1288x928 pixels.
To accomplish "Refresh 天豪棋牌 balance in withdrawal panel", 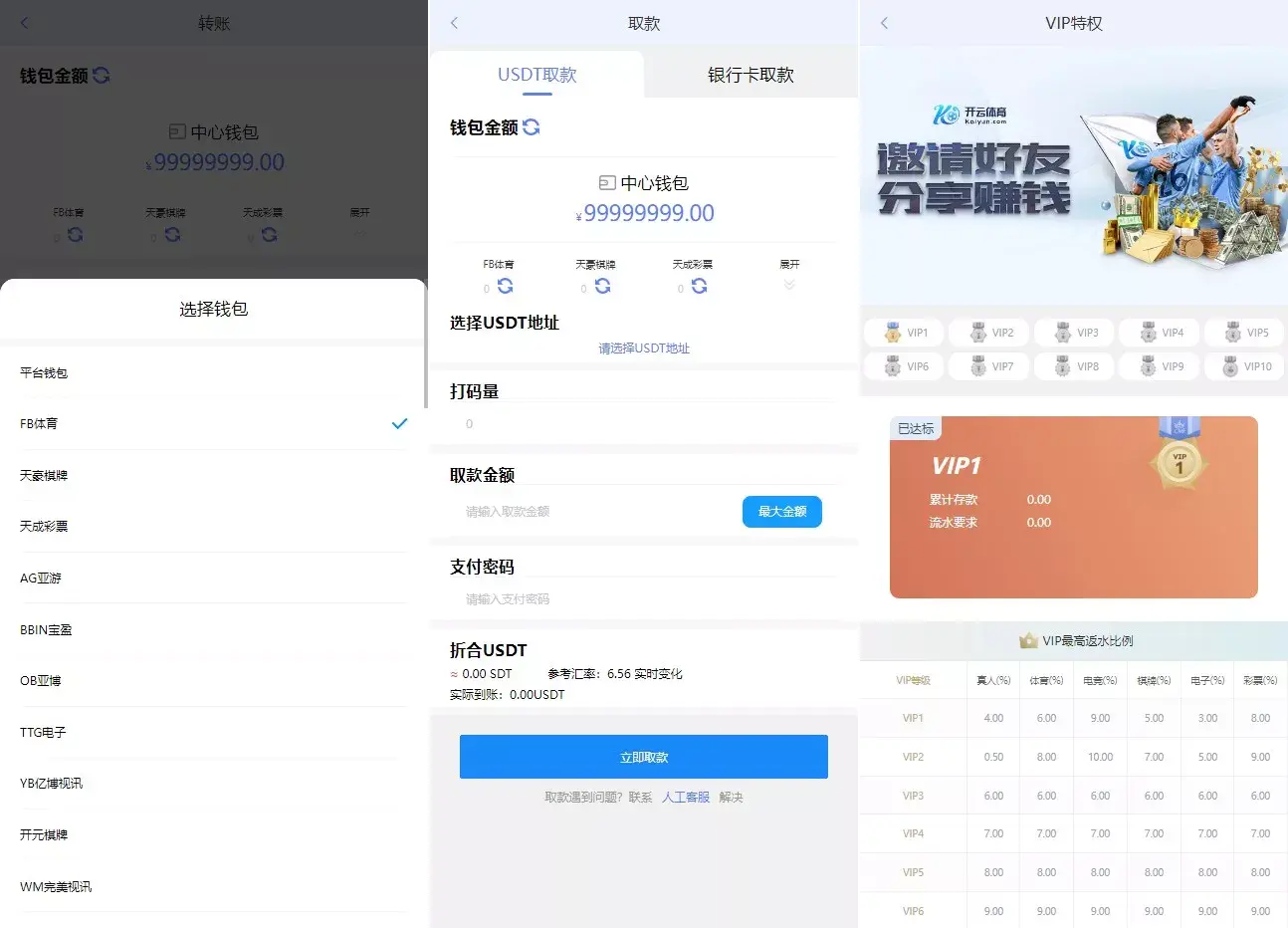I will 602,287.
